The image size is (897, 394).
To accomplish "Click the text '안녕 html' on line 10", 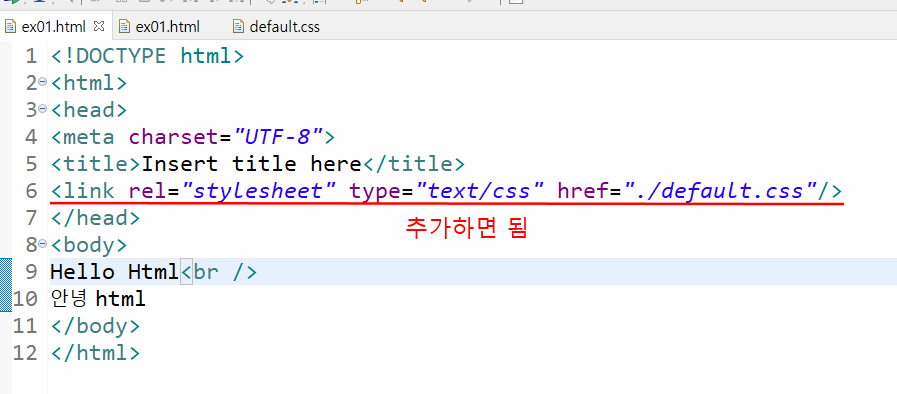I will coord(98,299).
